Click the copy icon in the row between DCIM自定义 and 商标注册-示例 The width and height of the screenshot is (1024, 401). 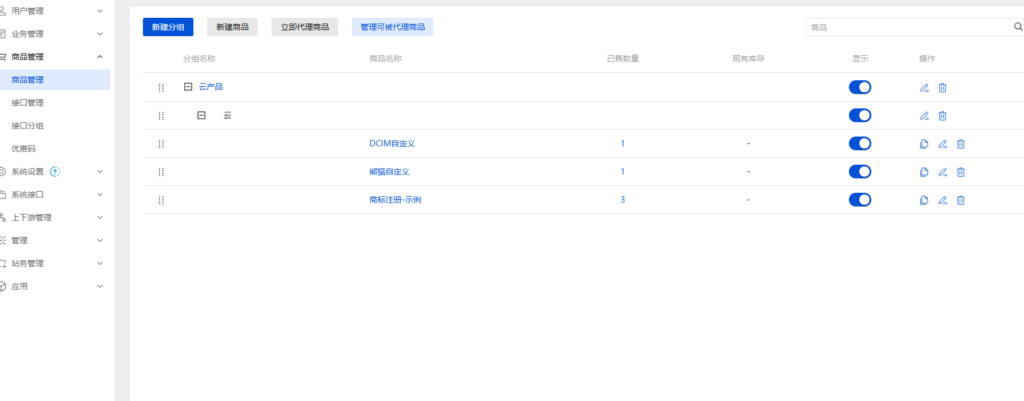coord(924,172)
